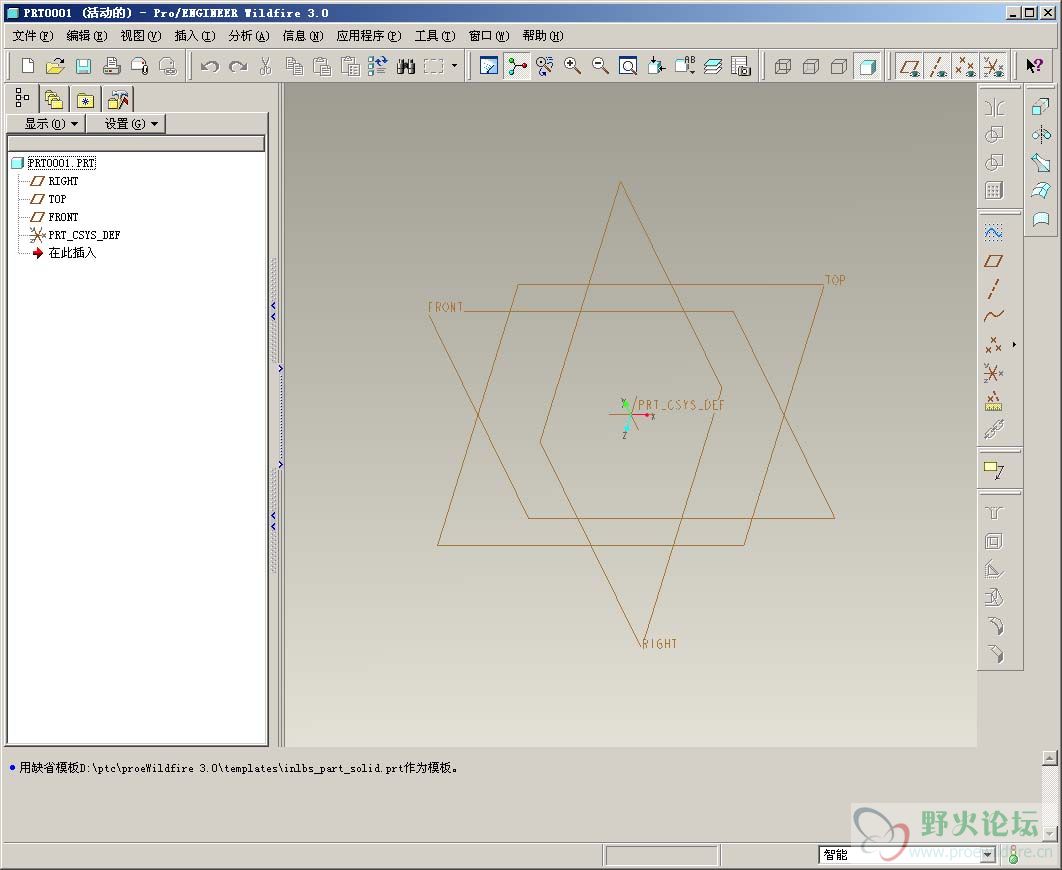
Task: Click the repaint screen icon
Action: [x=488, y=66]
